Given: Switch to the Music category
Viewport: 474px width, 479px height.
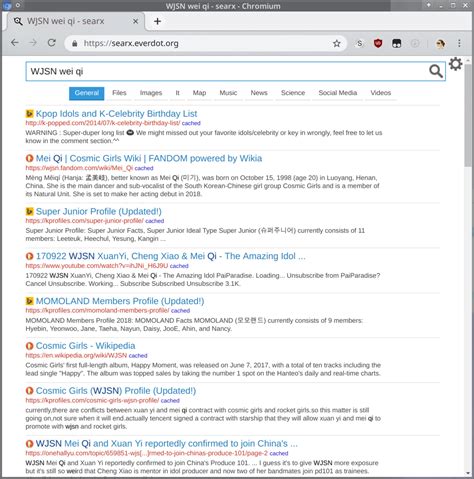Looking at the screenshot, I should 228,93.
